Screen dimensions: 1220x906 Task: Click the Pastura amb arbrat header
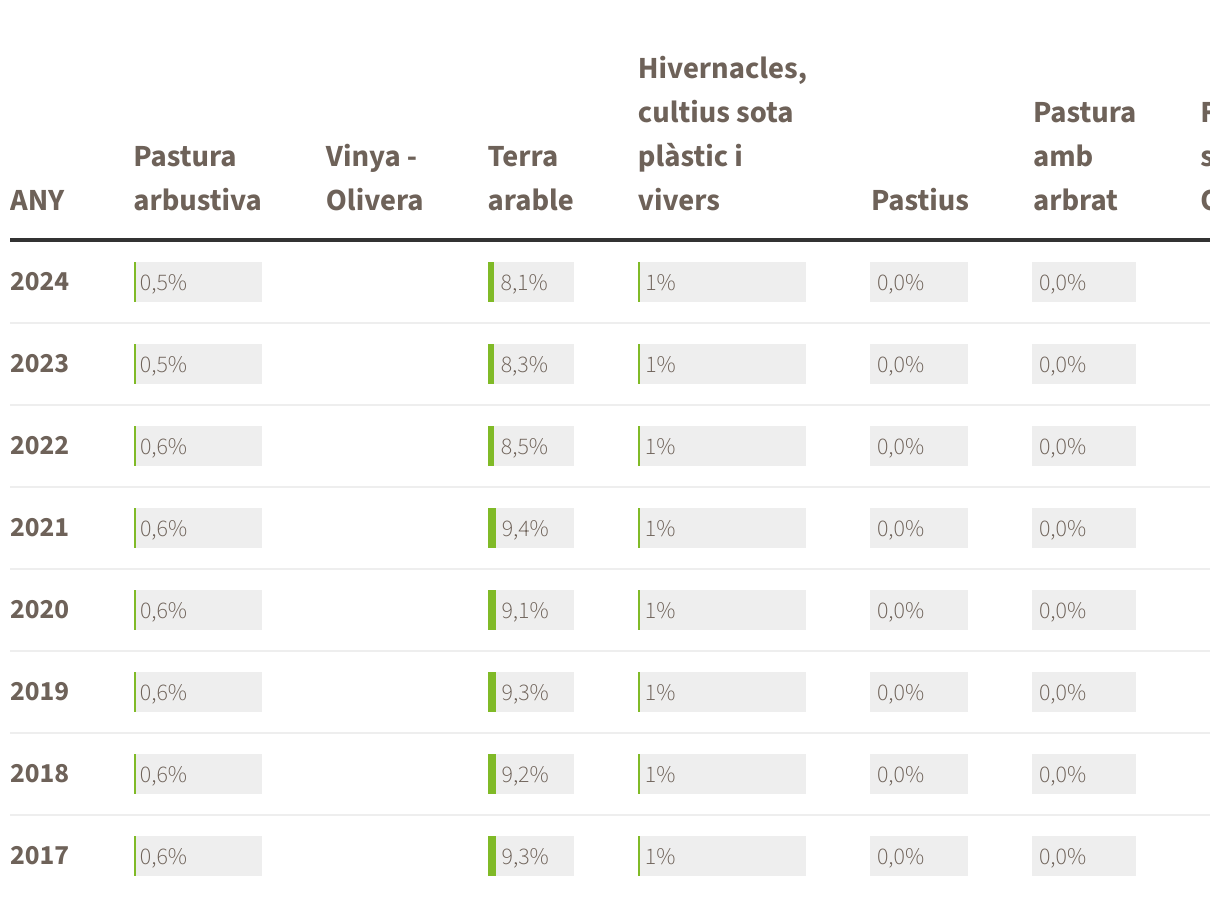pyautogui.click(x=1084, y=156)
